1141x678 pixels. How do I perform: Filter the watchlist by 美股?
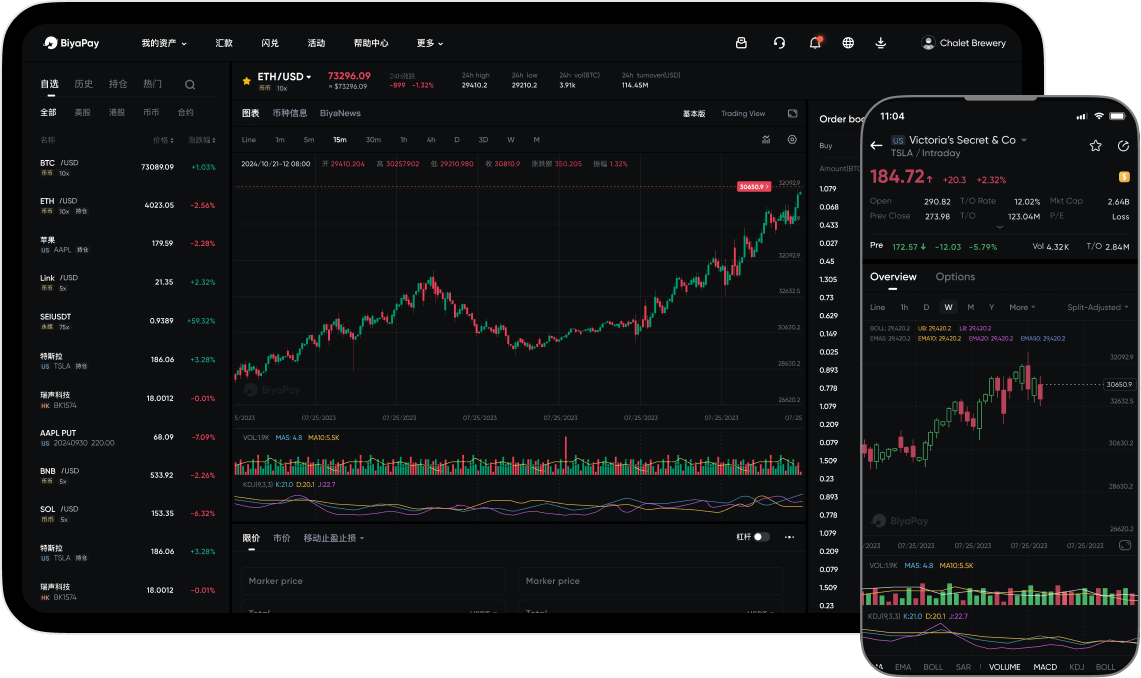pos(82,113)
